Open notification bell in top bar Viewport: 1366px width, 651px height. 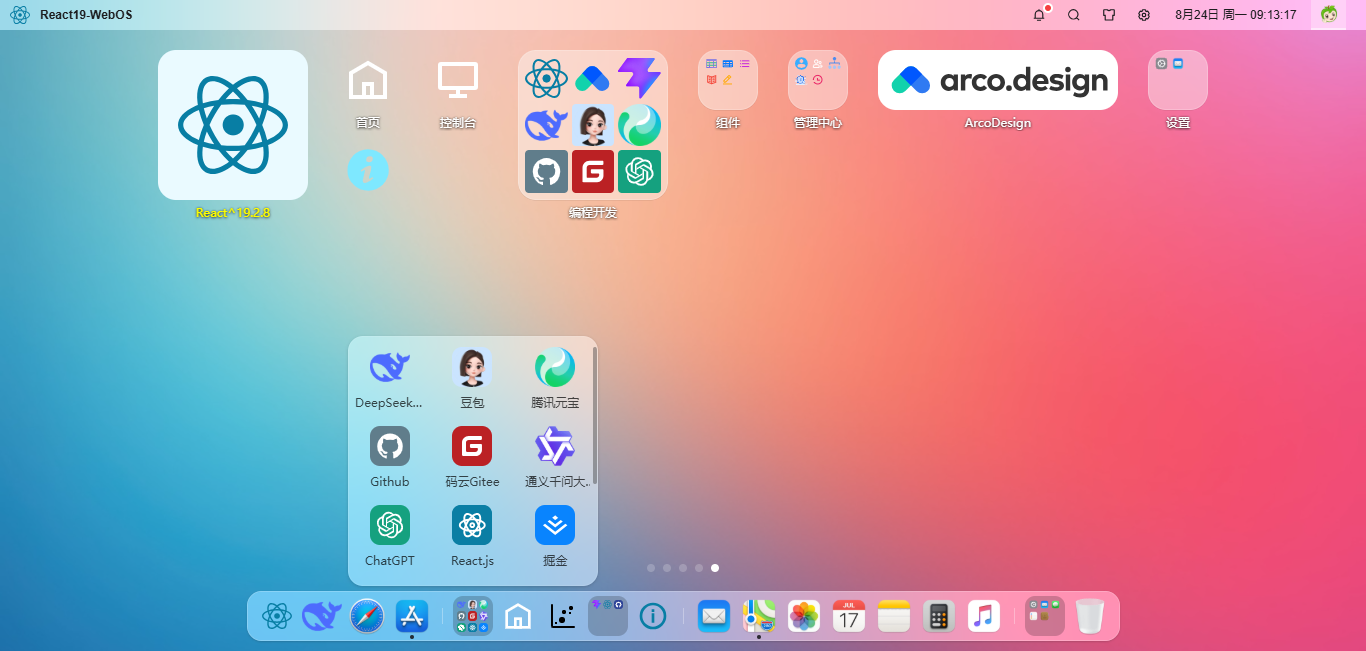pos(1039,15)
